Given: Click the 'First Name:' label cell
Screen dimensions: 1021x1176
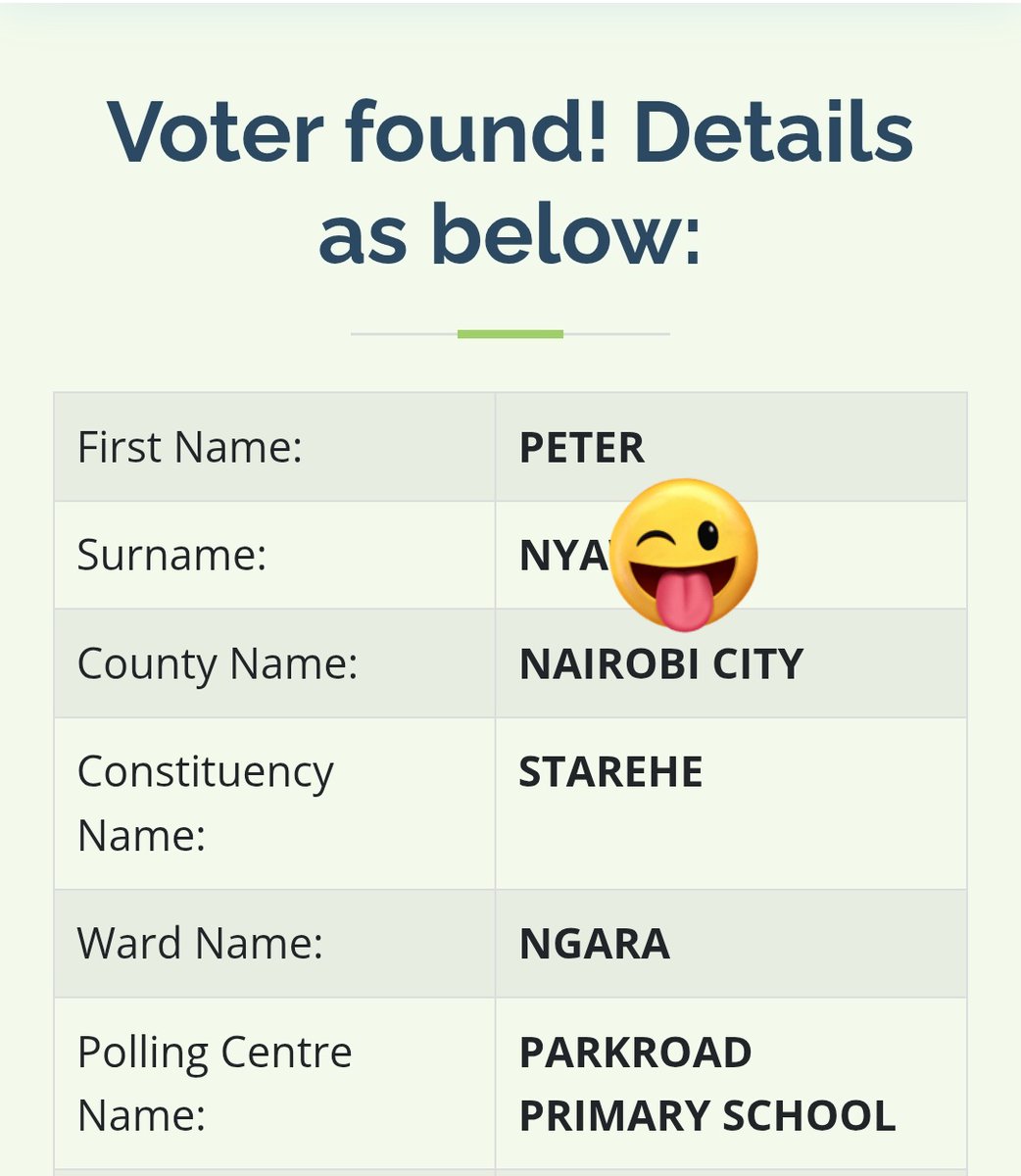Looking at the screenshot, I should coord(274,447).
